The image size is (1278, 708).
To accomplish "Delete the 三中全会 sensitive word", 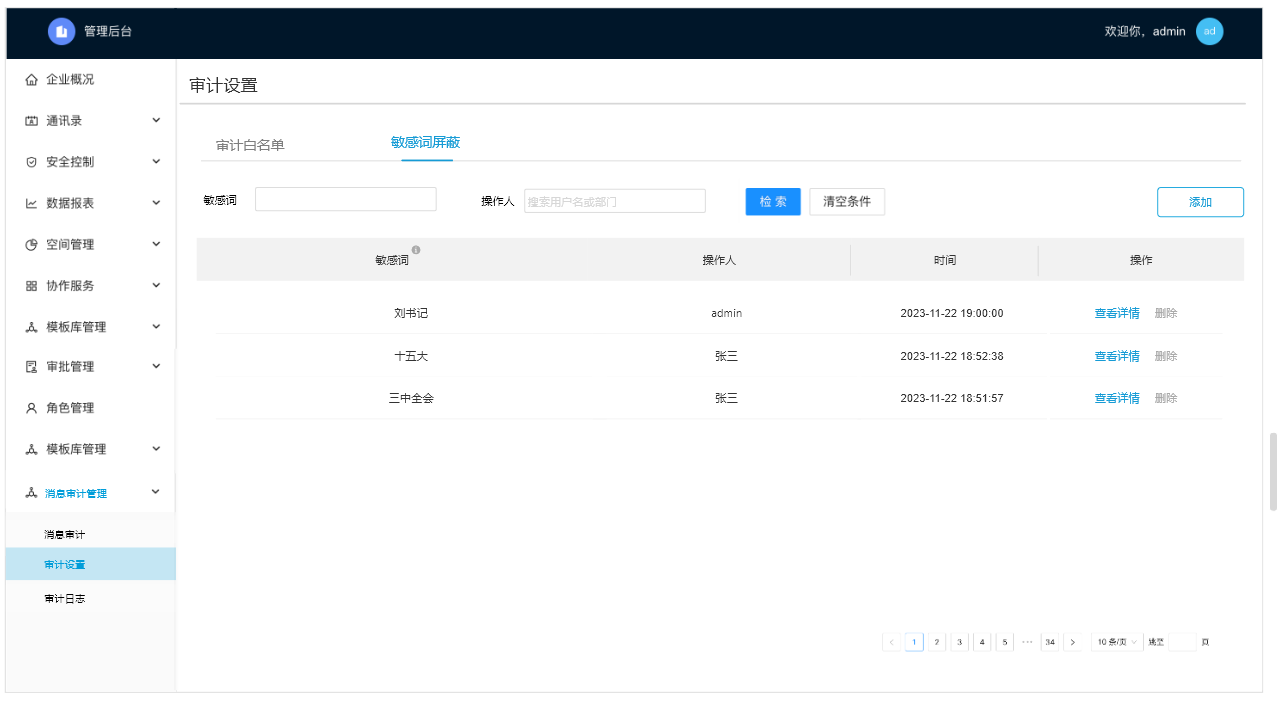I will coord(1166,398).
